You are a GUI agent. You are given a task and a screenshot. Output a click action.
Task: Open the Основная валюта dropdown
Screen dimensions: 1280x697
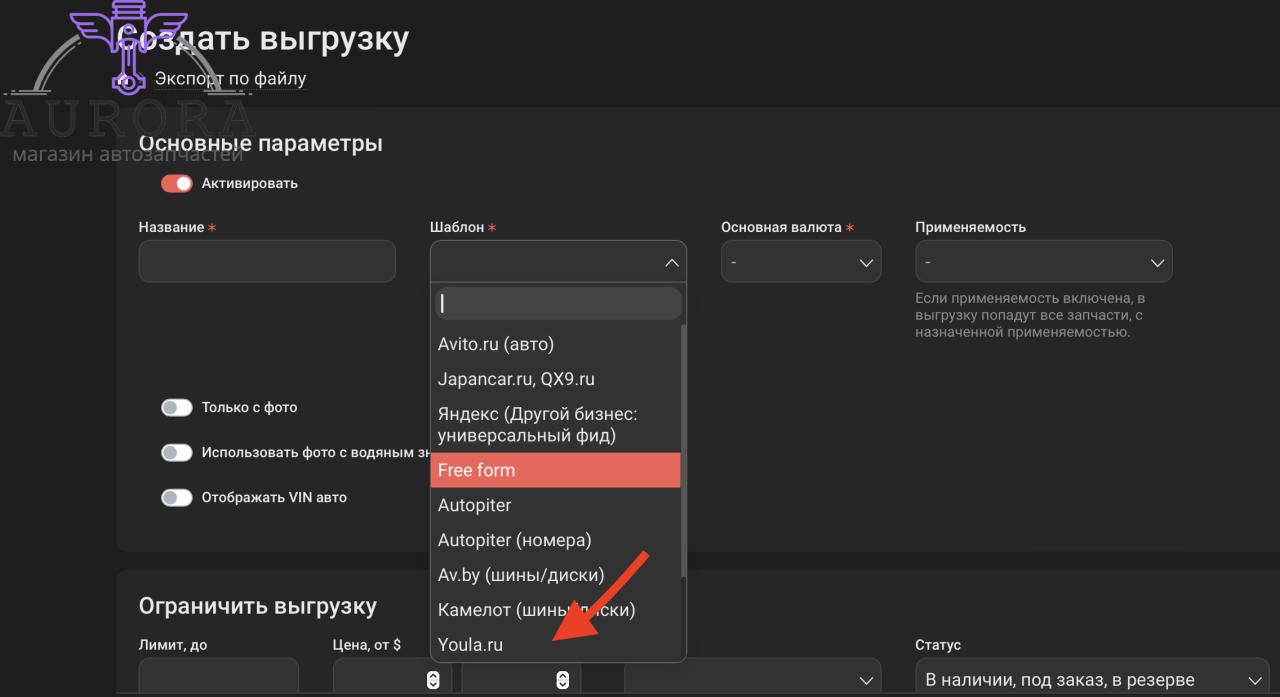800,262
